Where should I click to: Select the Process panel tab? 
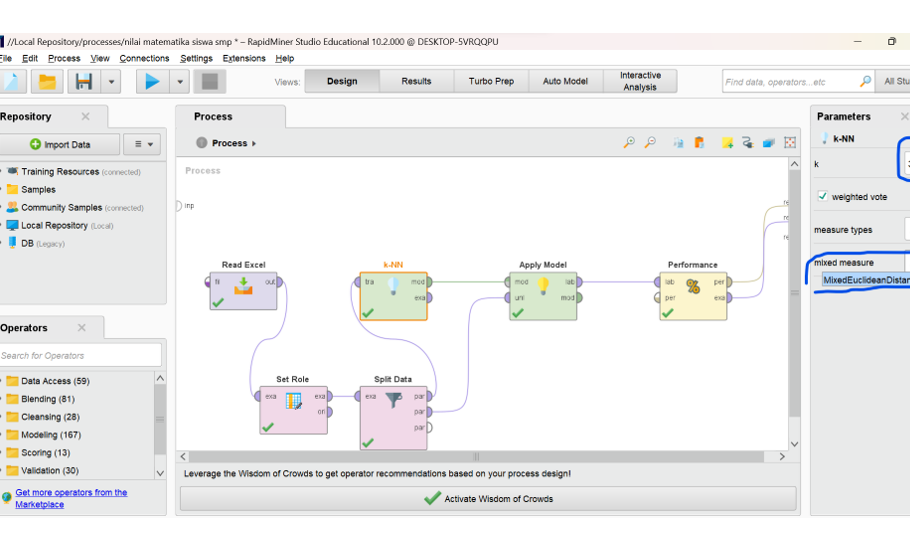230,117
